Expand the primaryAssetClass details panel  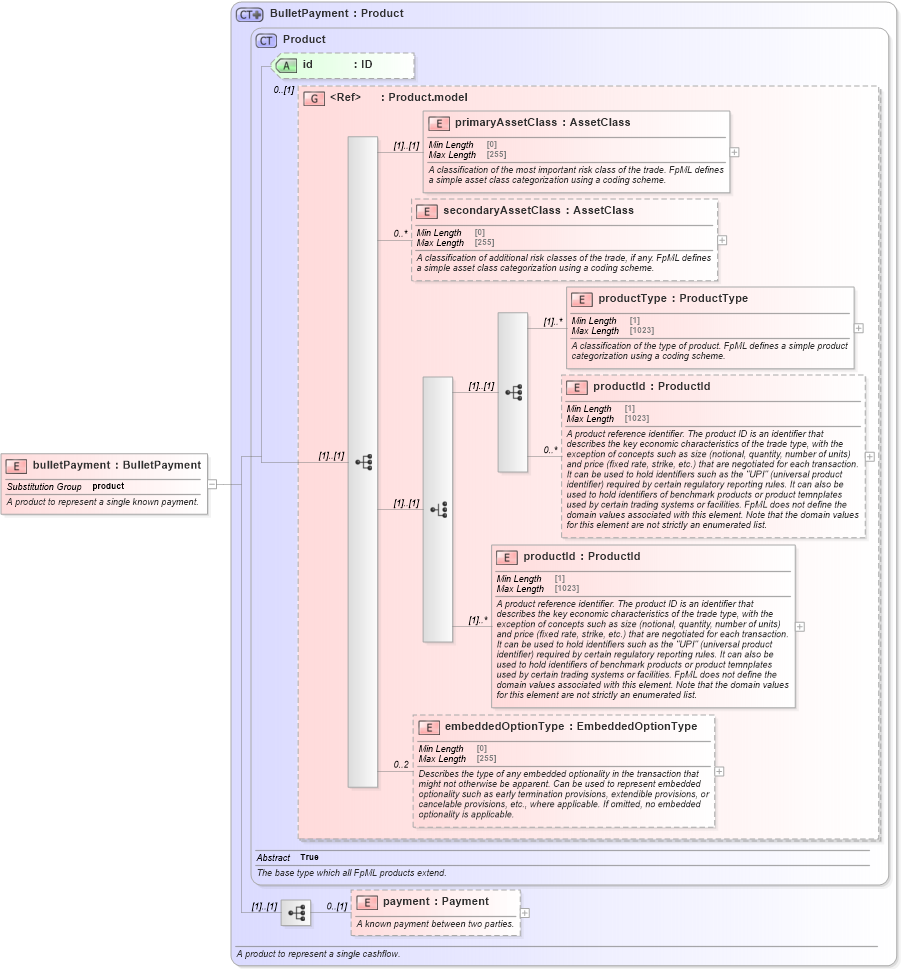(x=732, y=153)
